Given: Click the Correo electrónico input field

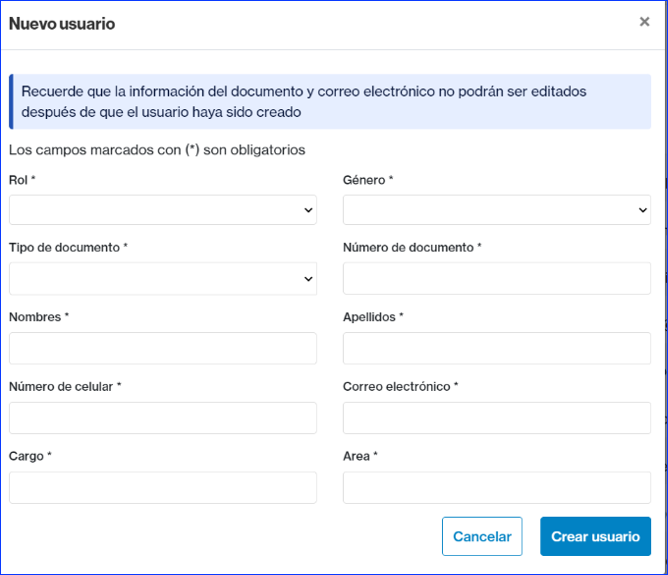Looking at the screenshot, I should point(497,418).
